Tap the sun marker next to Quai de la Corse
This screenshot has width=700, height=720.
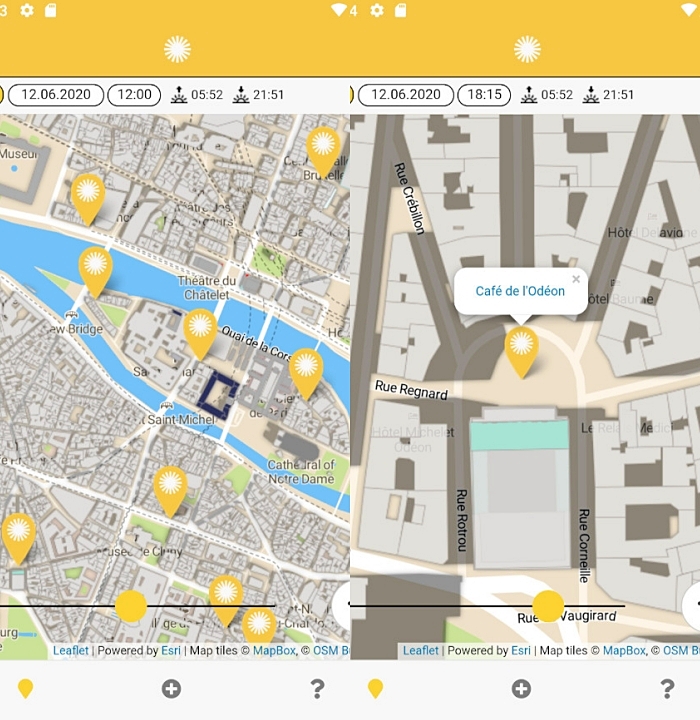click(306, 369)
